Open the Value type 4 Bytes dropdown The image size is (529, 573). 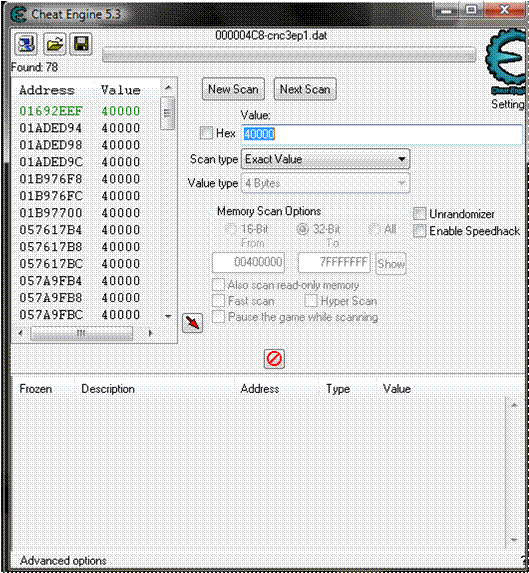click(x=325, y=183)
